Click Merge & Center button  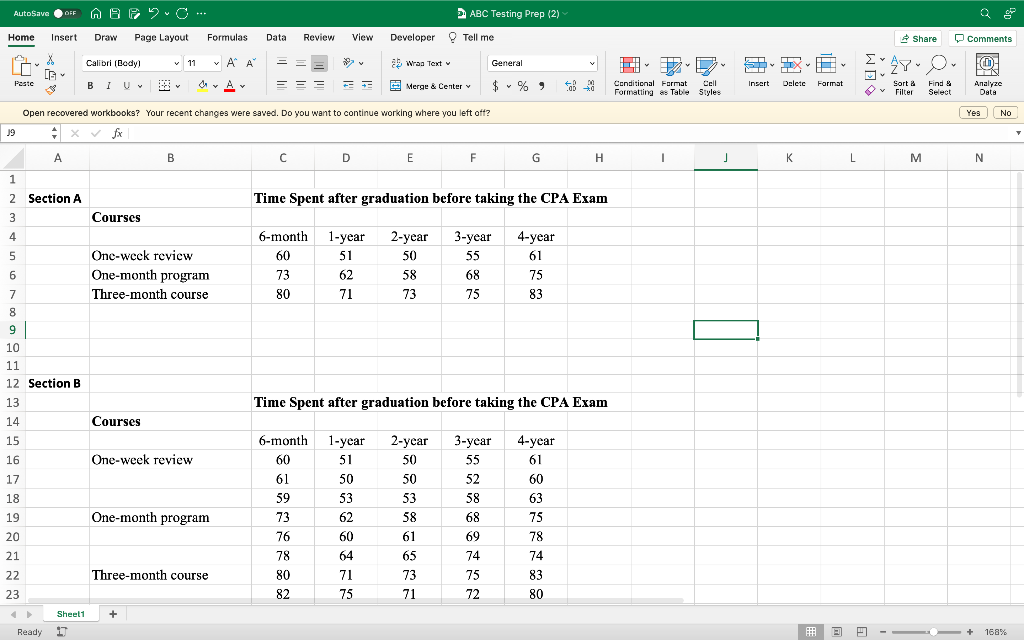426,86
